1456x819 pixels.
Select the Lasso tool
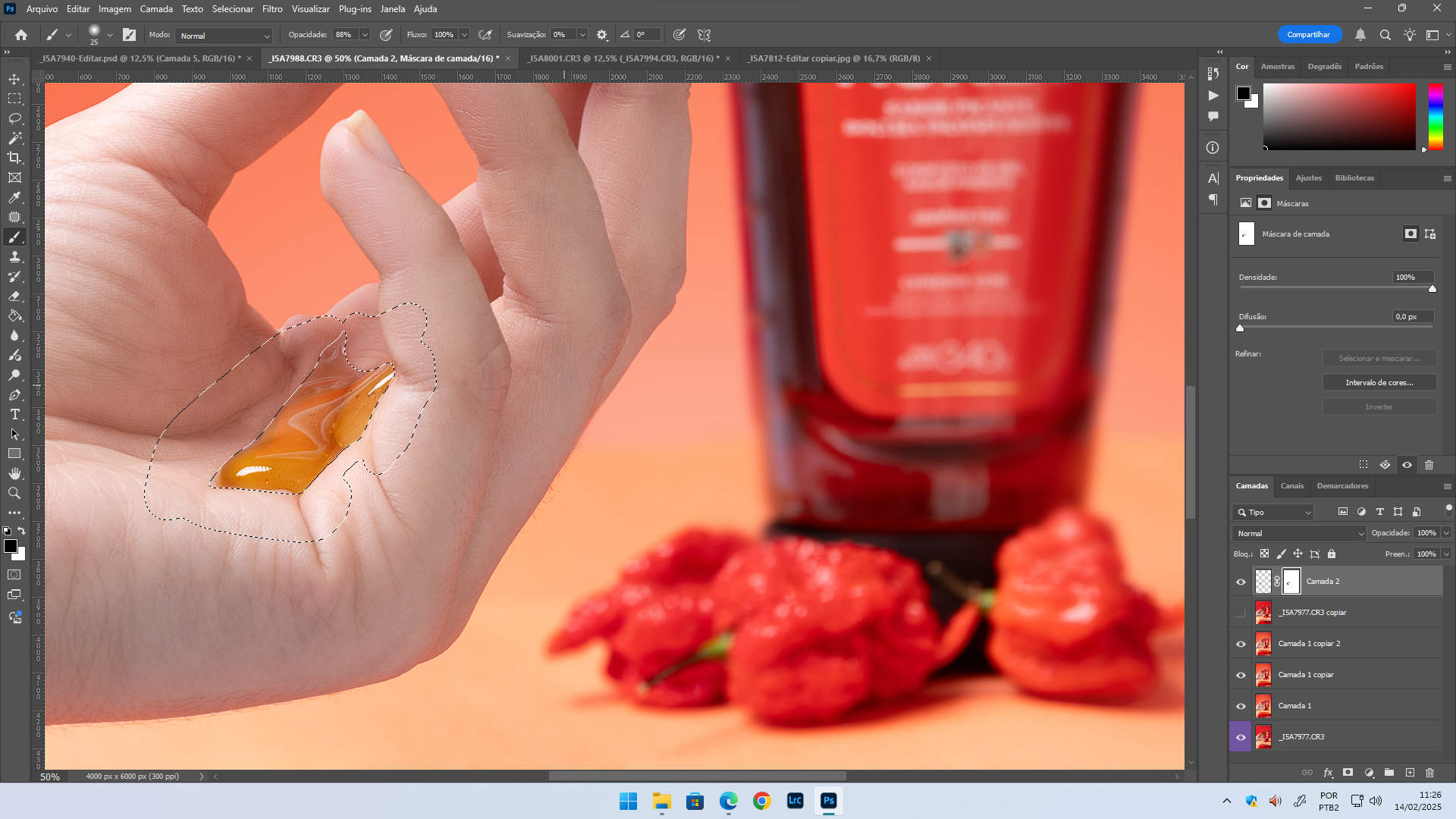pyautogui.click(x=14, y=119)
